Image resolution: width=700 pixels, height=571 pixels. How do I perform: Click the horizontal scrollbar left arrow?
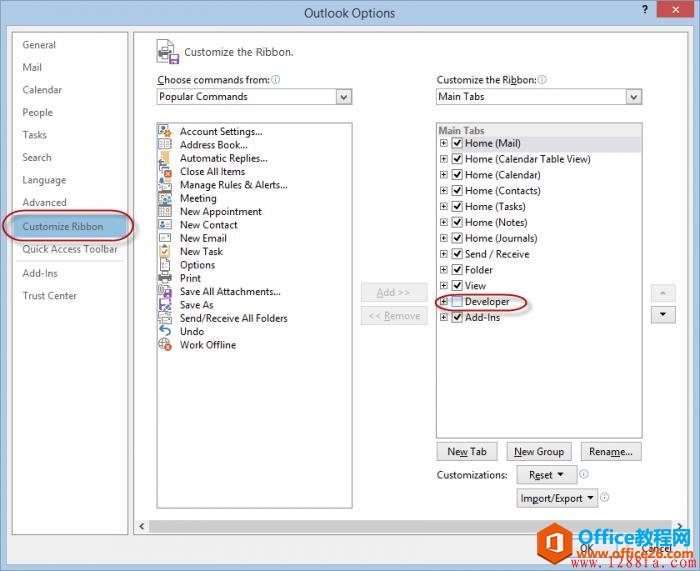click(142, 526)
